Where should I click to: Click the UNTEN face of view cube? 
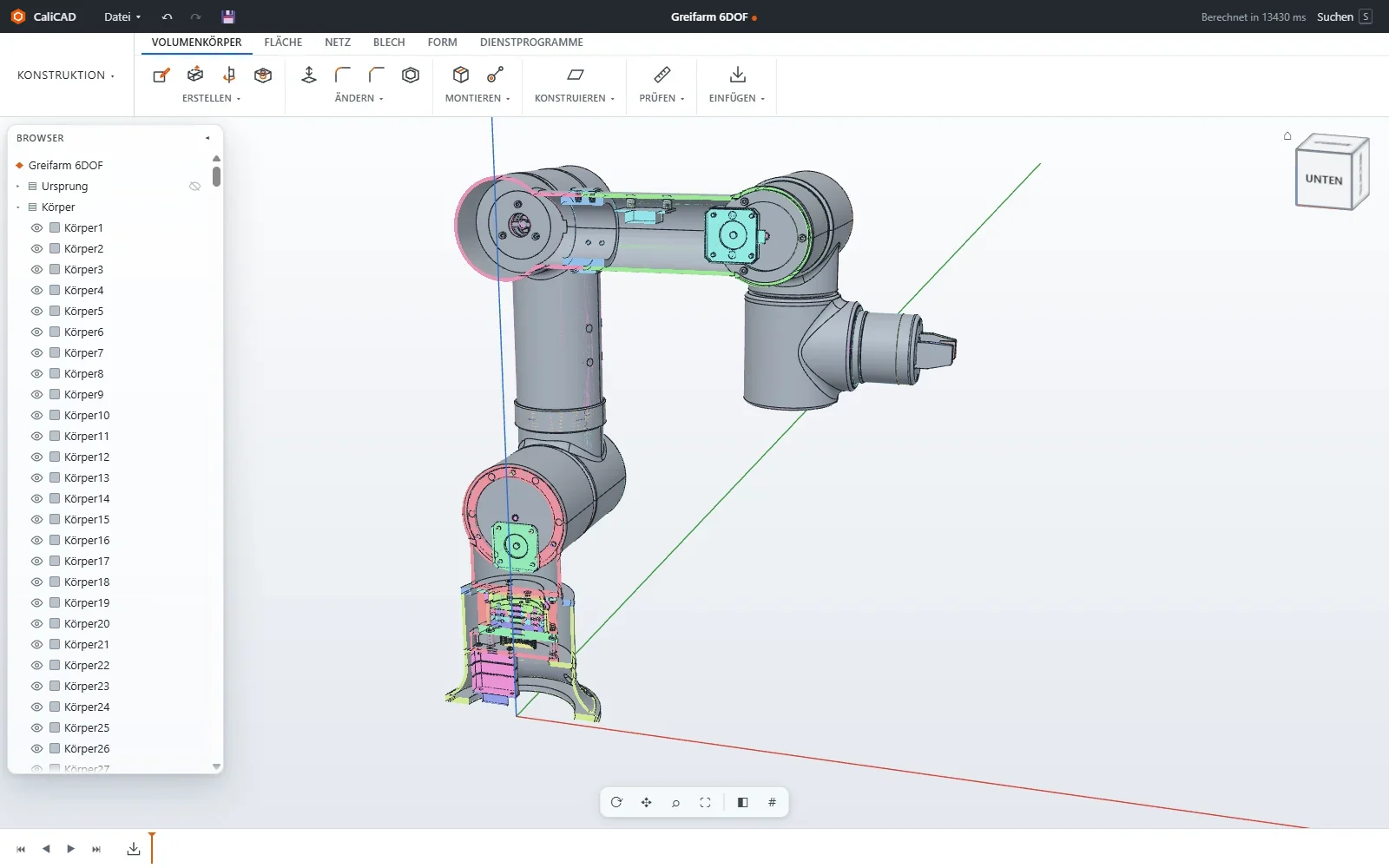(1324, 180)
